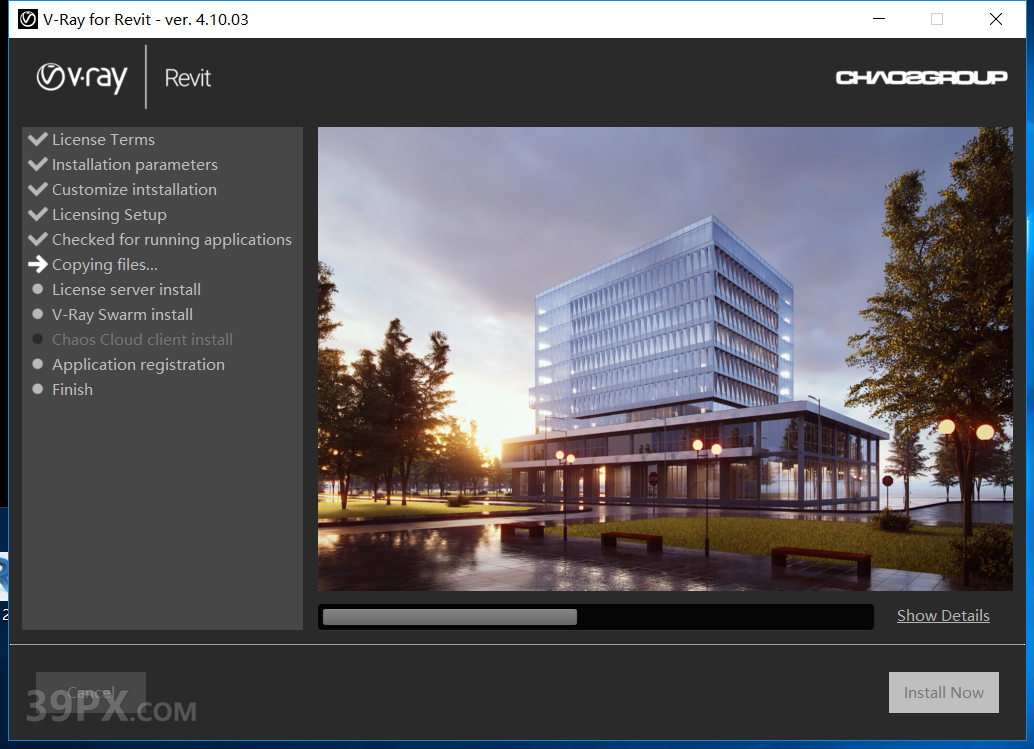The width and height of the screenshot is (1034, 749).
Task: Click the installation progress bar
Action: 595,616
